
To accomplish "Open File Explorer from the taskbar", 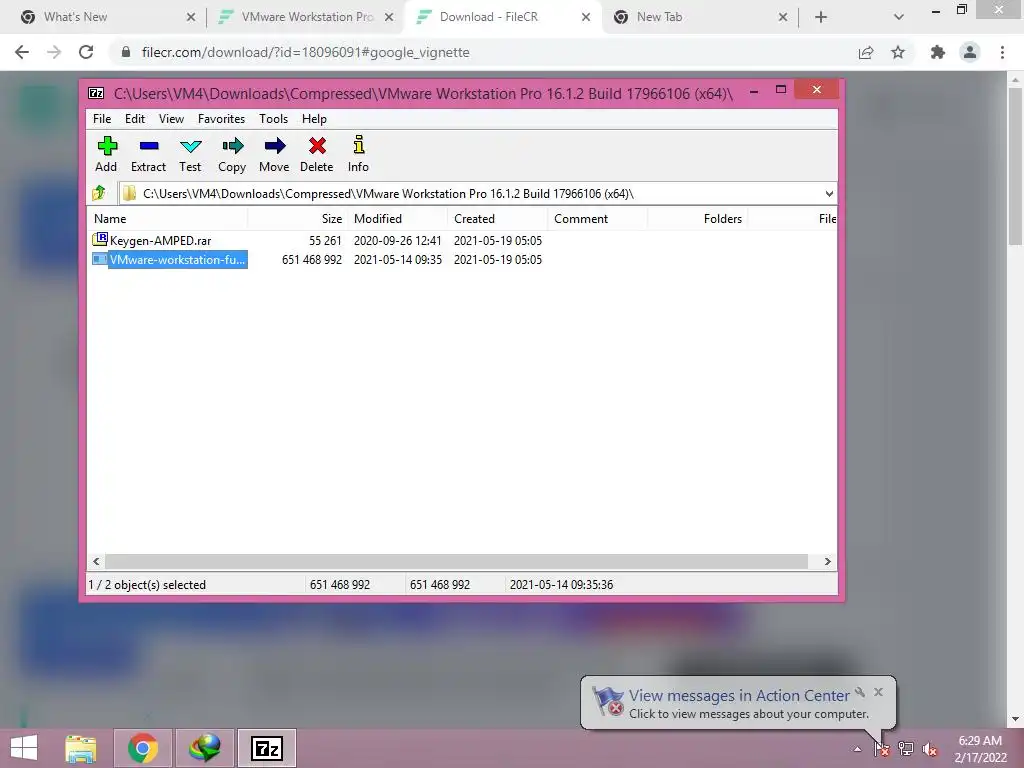I will (x=81, y=748).
